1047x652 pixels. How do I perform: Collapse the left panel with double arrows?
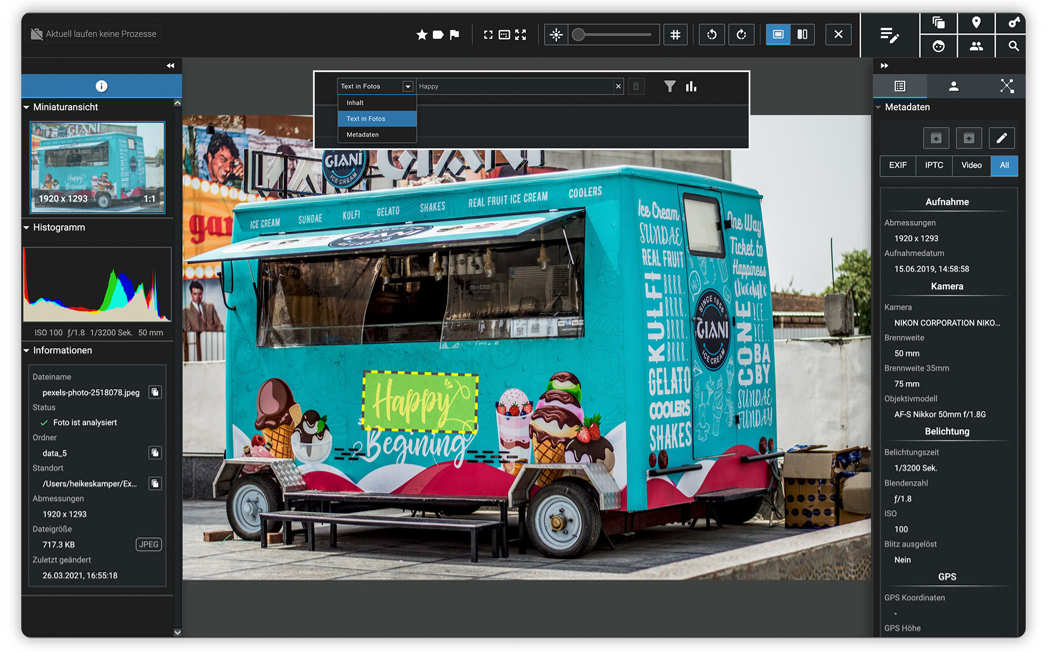(x=170, y=65)
